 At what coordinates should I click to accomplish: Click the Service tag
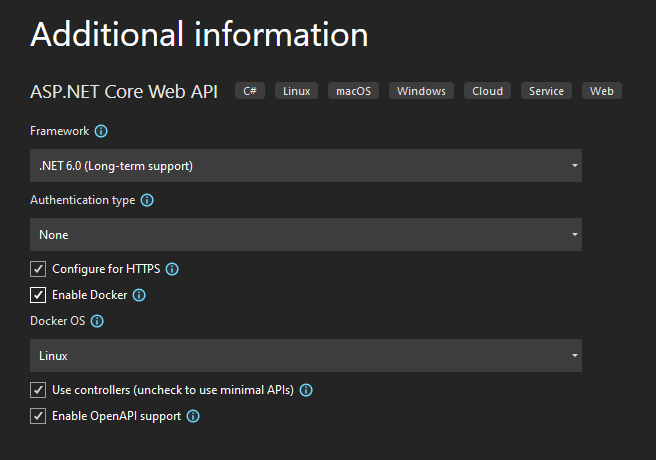546,91
